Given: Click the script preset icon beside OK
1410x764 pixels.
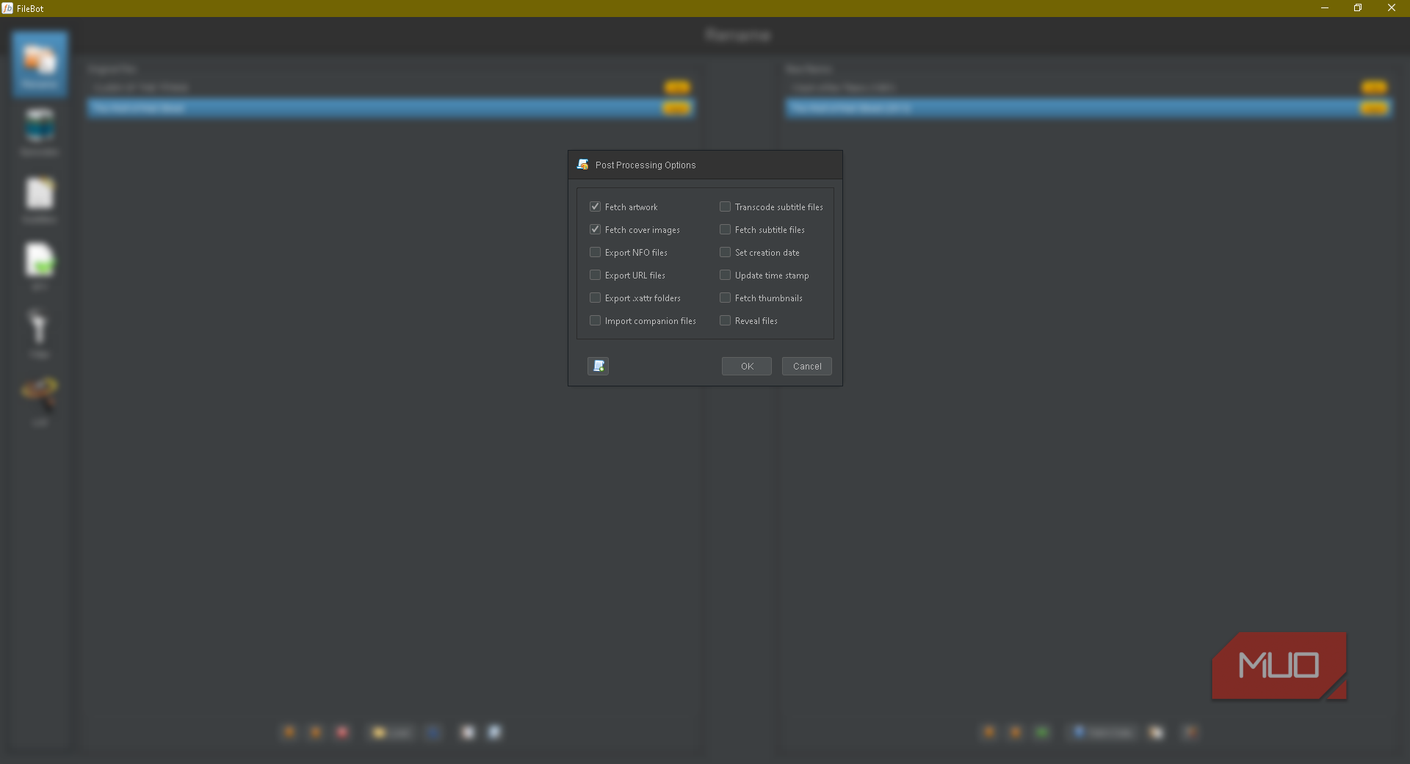Looking at the screenshot, I should point(598,366).
